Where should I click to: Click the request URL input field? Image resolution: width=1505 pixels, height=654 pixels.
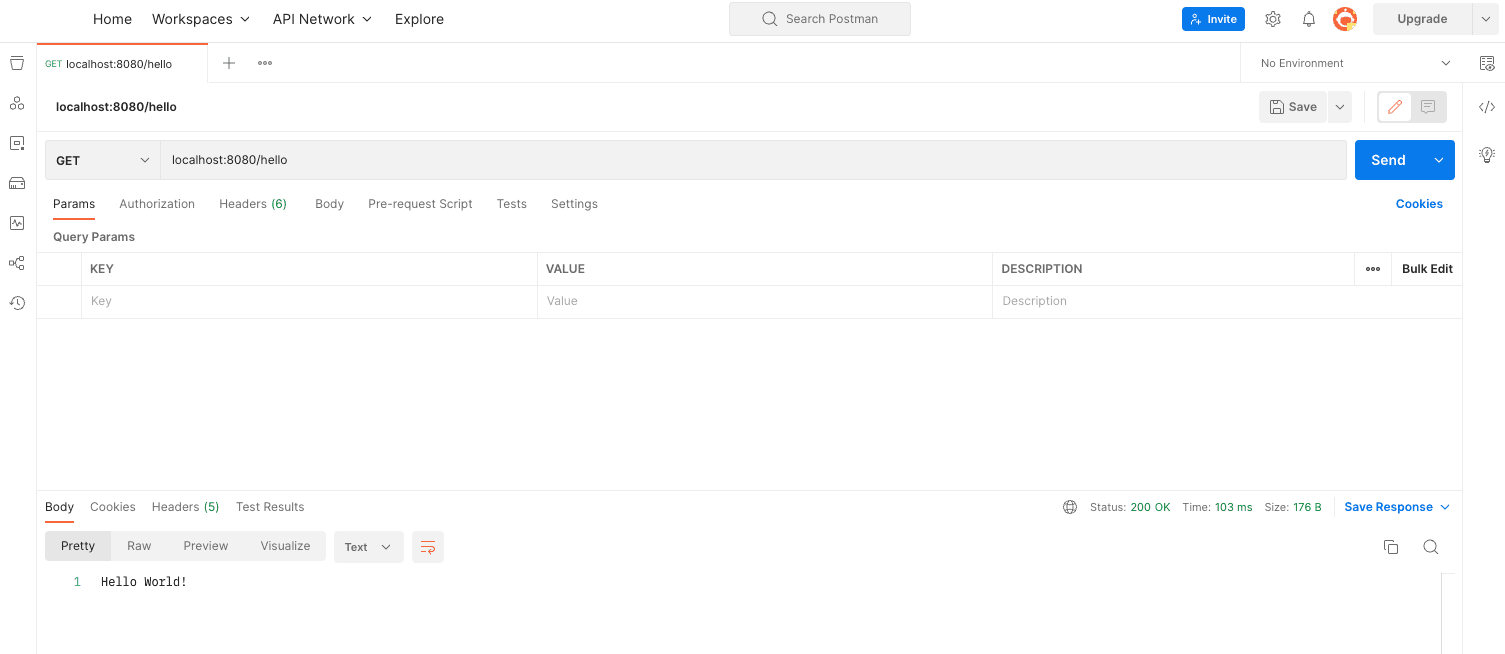pyautogui.click(x=752, y=160)
